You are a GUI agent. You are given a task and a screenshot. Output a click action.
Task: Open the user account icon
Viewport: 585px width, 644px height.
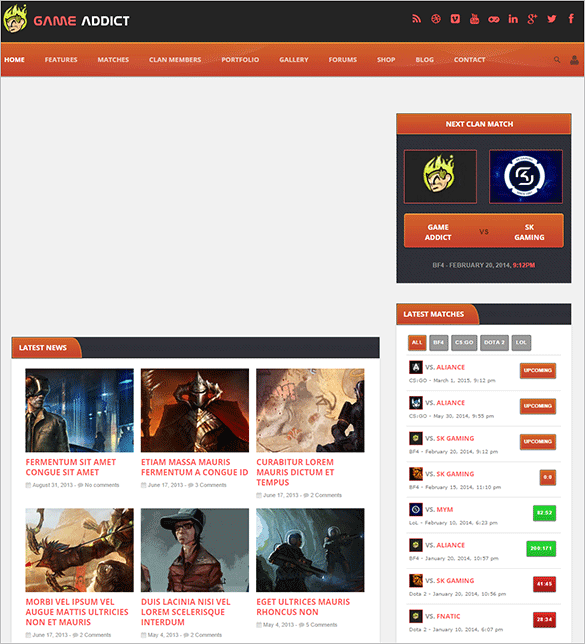(574, 60)
